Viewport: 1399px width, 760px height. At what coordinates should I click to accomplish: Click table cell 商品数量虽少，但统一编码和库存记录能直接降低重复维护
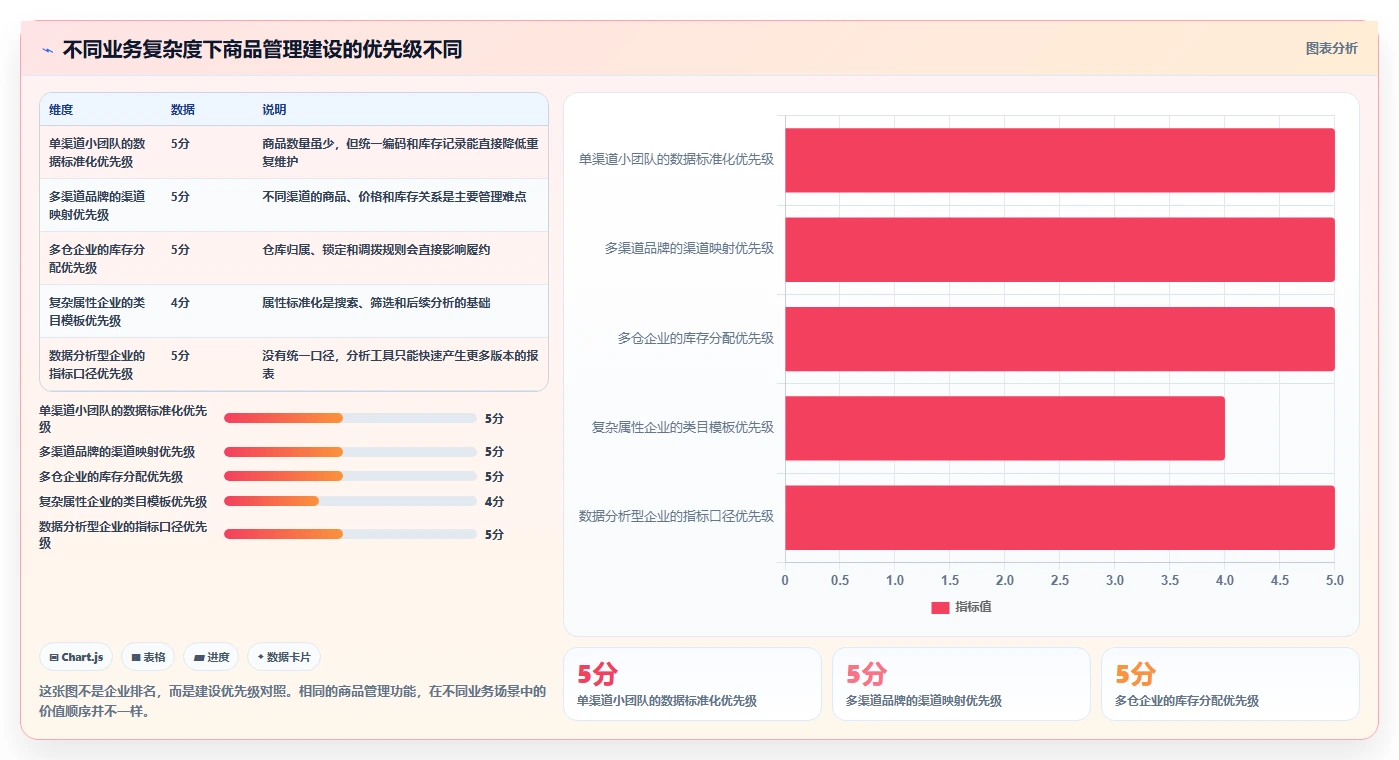pyautogui.click(x=400, y=152)
